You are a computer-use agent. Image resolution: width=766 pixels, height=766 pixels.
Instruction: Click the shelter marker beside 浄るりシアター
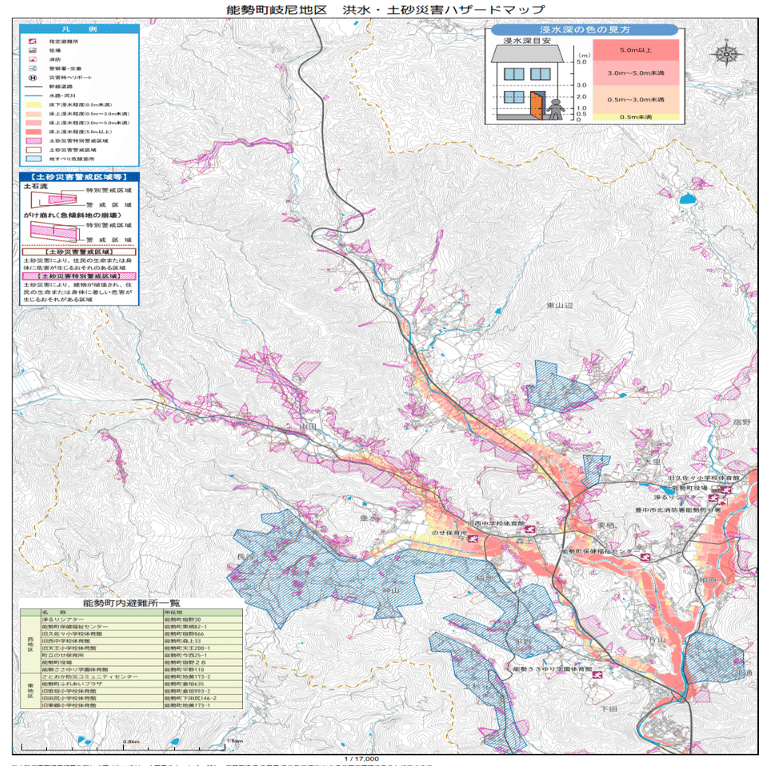[x=714, y=498]
